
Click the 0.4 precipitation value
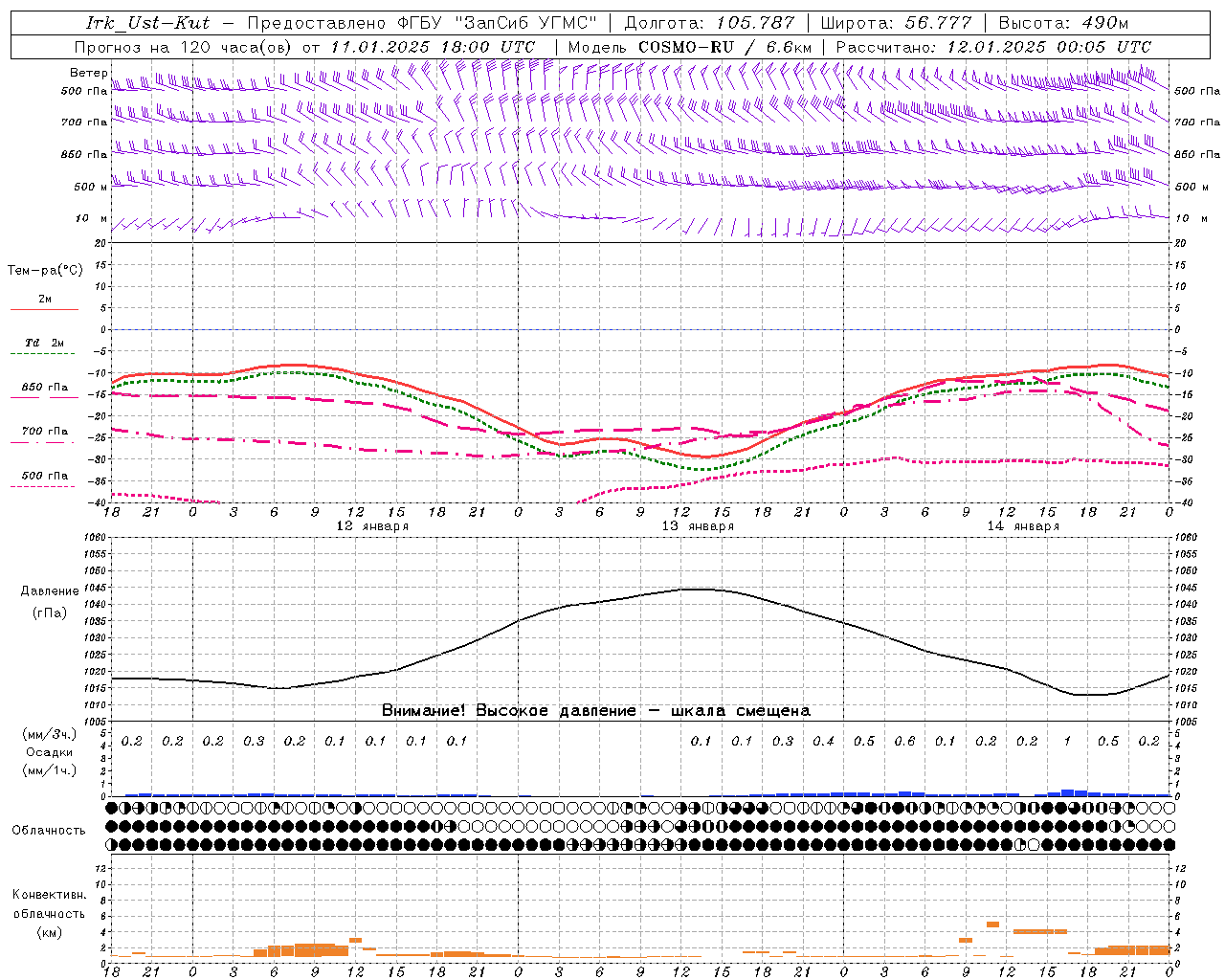(823, 742)
